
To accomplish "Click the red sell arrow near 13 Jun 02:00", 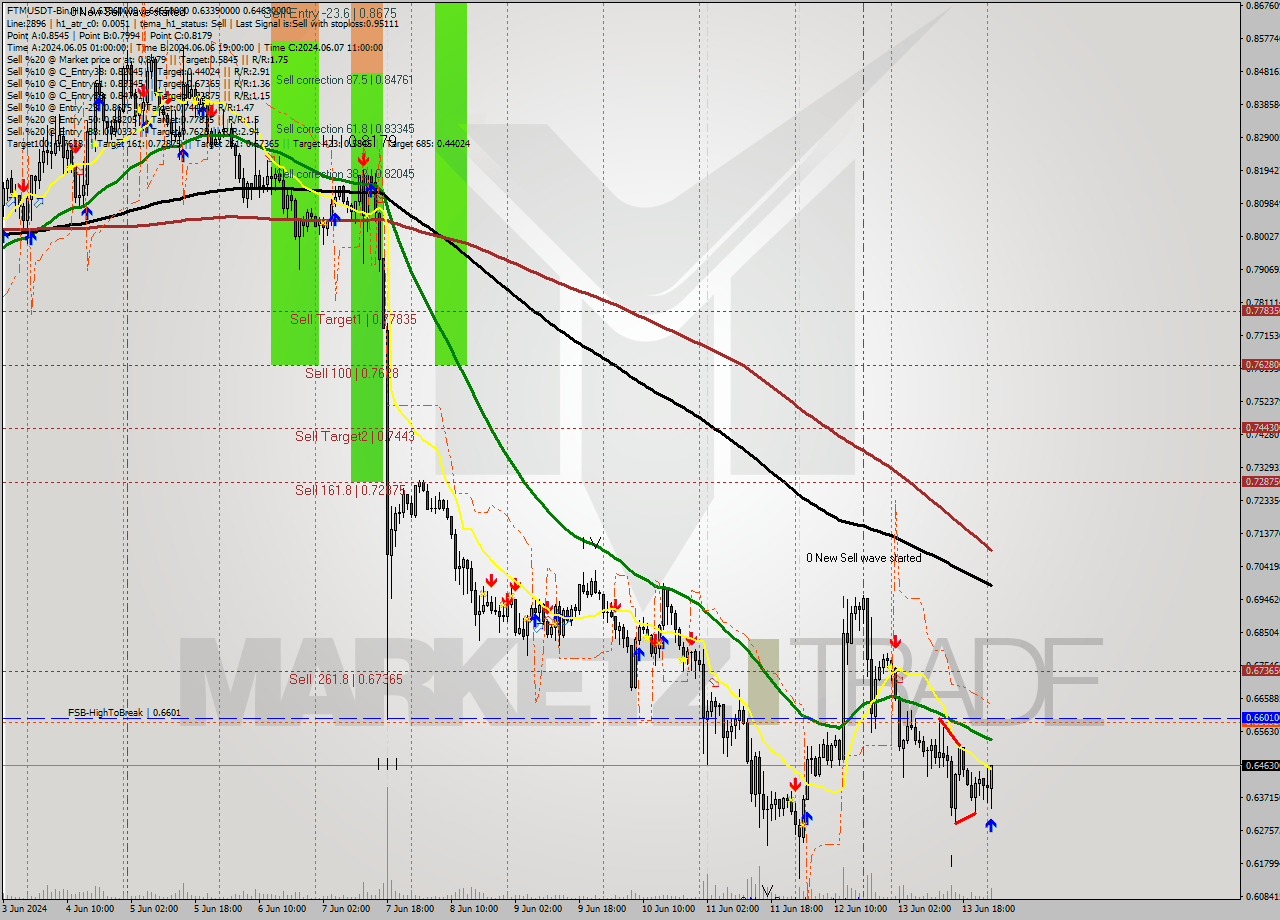I will click(x=896, y=641).
